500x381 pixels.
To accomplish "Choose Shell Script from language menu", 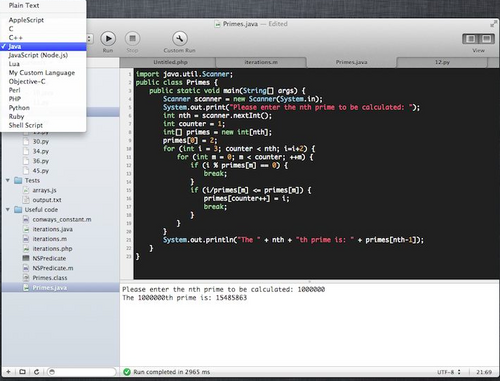I will [x=43, y=125].
